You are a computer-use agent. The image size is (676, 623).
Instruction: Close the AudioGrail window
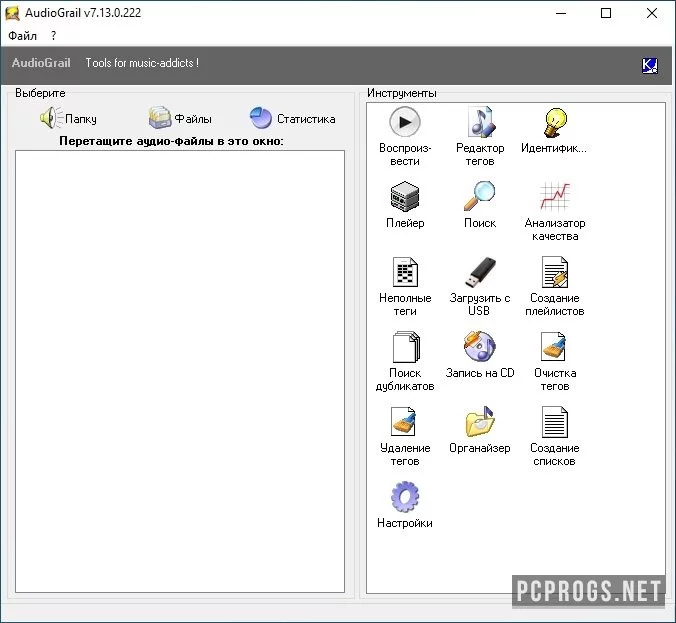pyautogui.click(x=651, y=13)
